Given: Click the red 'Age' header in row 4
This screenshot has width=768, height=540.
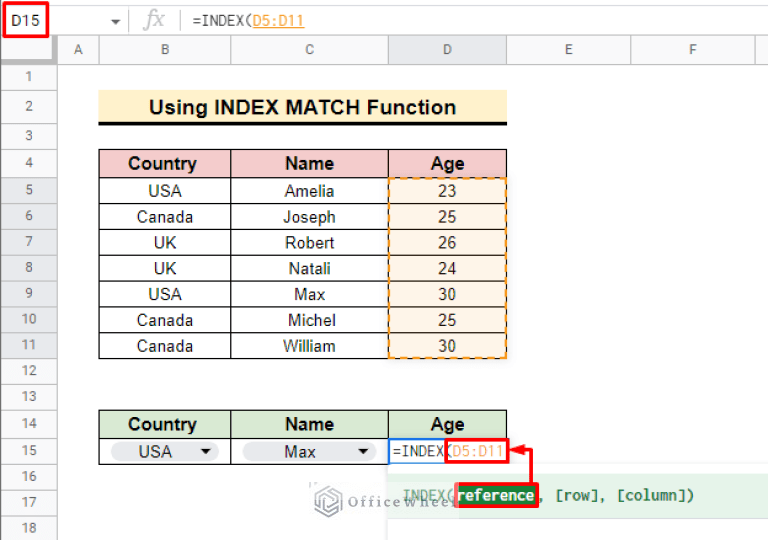Looking at the screenshot, I should pyautogui.click(x=447, y=164).
